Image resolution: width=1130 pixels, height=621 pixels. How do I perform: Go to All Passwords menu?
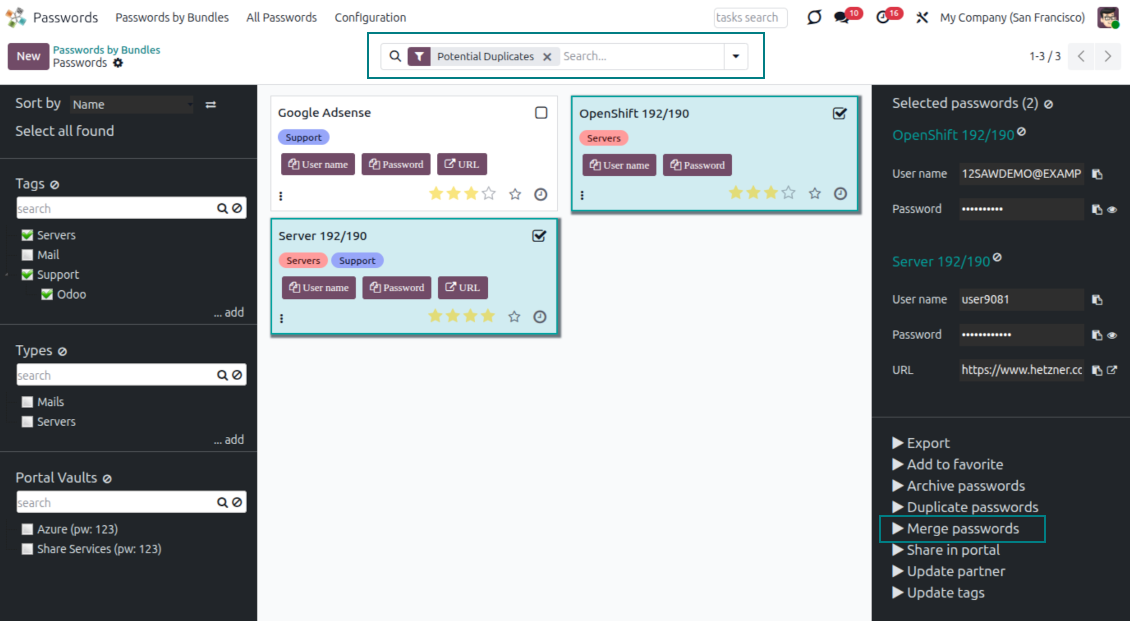[281, 18]
